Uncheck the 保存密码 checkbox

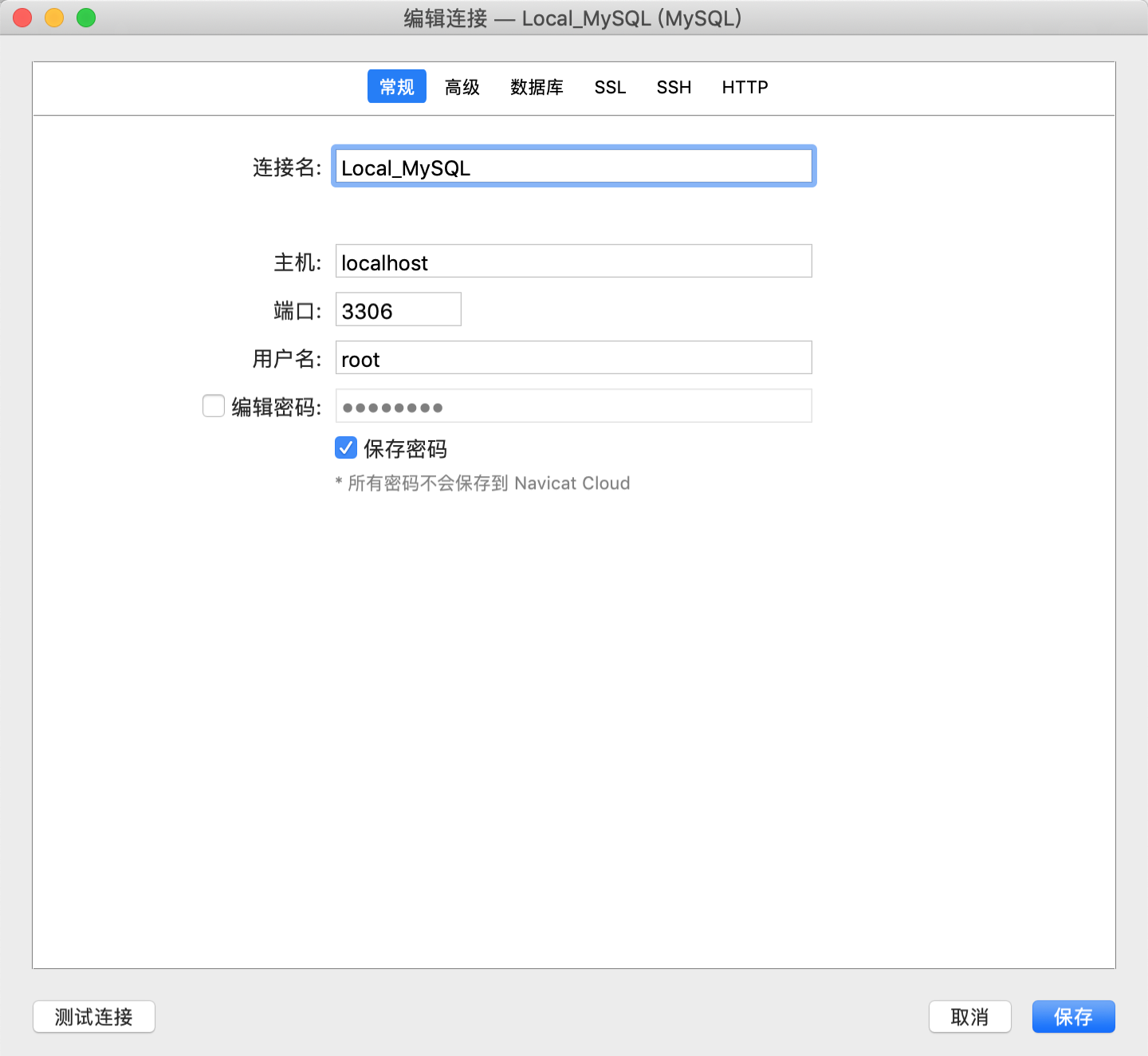pos(346,447)
